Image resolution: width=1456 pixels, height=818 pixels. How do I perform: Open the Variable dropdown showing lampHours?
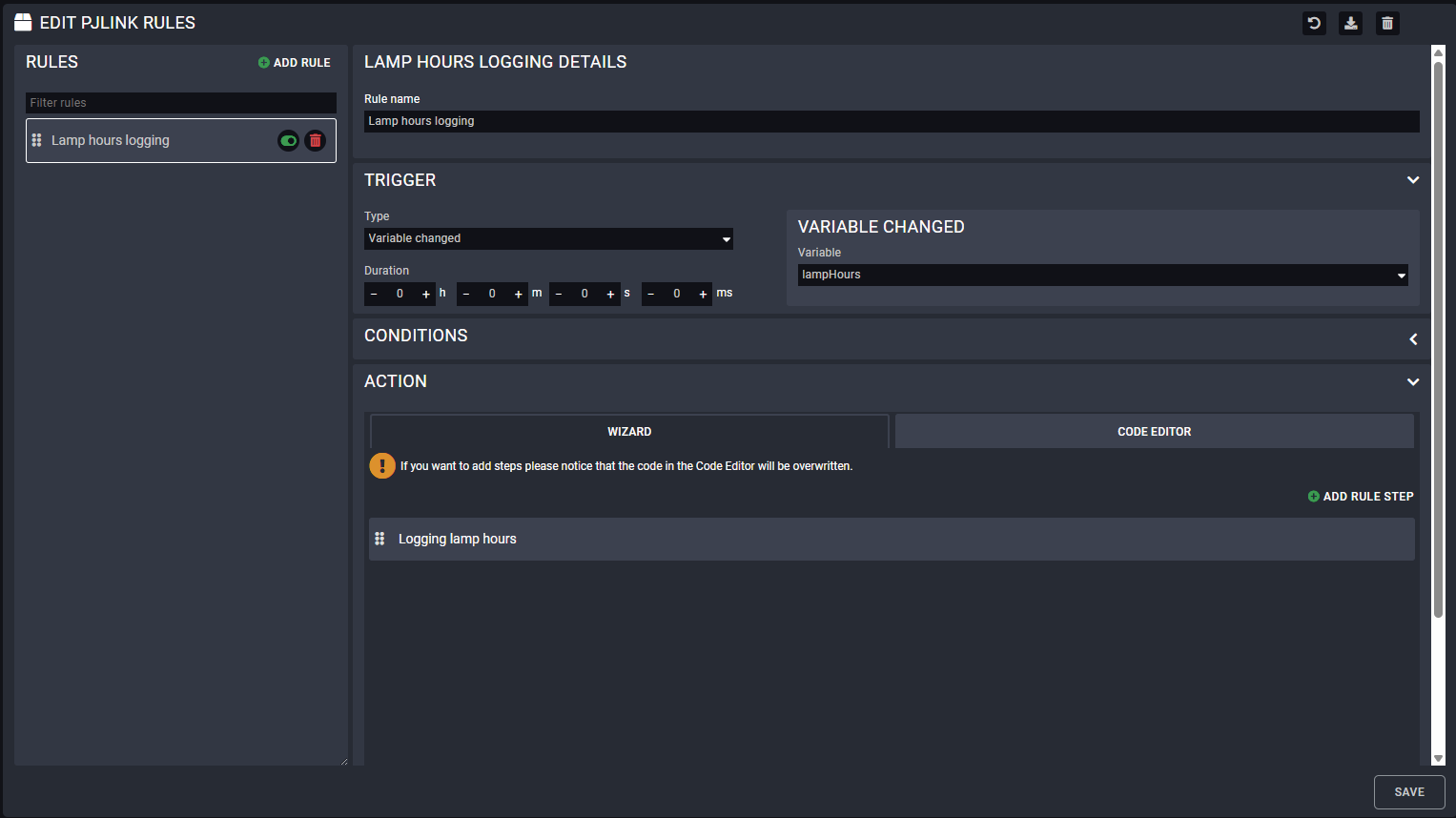pyautogui.click(x=1102, y=275)
